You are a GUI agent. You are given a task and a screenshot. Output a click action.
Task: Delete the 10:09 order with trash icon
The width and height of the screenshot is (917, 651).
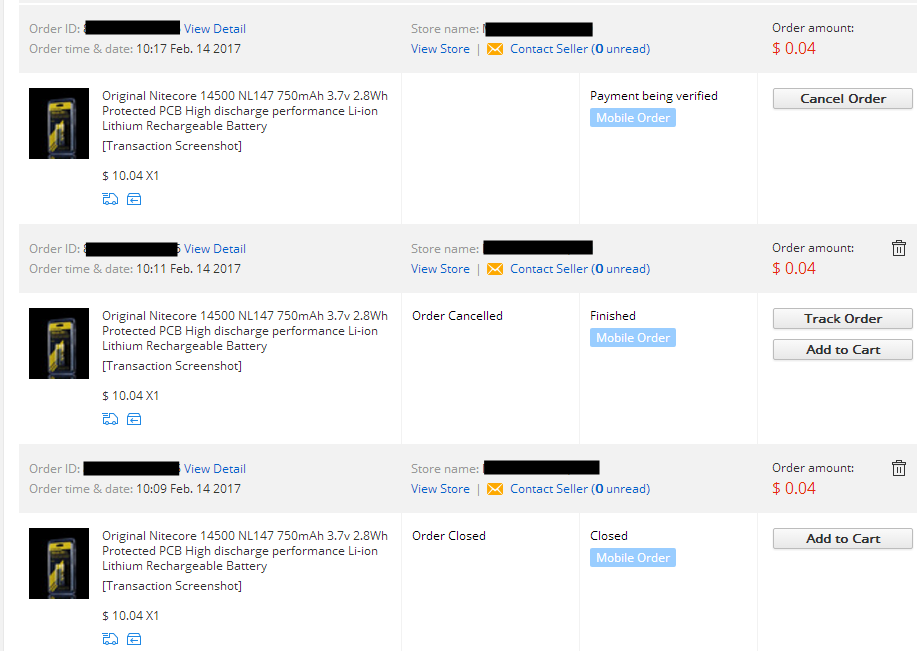pos(899,468)
